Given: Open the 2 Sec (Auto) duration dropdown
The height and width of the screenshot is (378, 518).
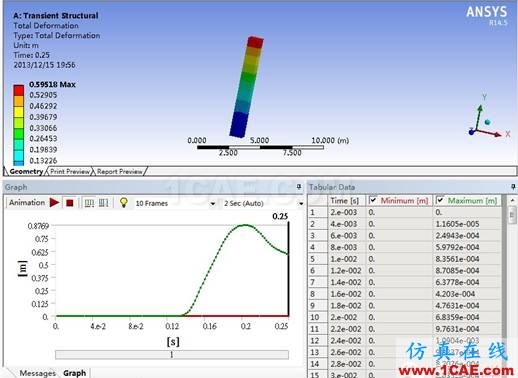Looking at the screenshot, I should (301, 204).
